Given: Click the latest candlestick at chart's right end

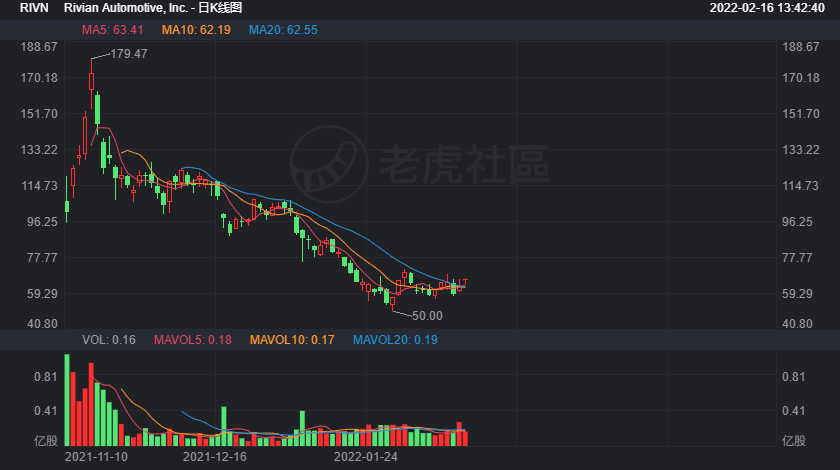Looking at the screenshot, I should [466, 281].
